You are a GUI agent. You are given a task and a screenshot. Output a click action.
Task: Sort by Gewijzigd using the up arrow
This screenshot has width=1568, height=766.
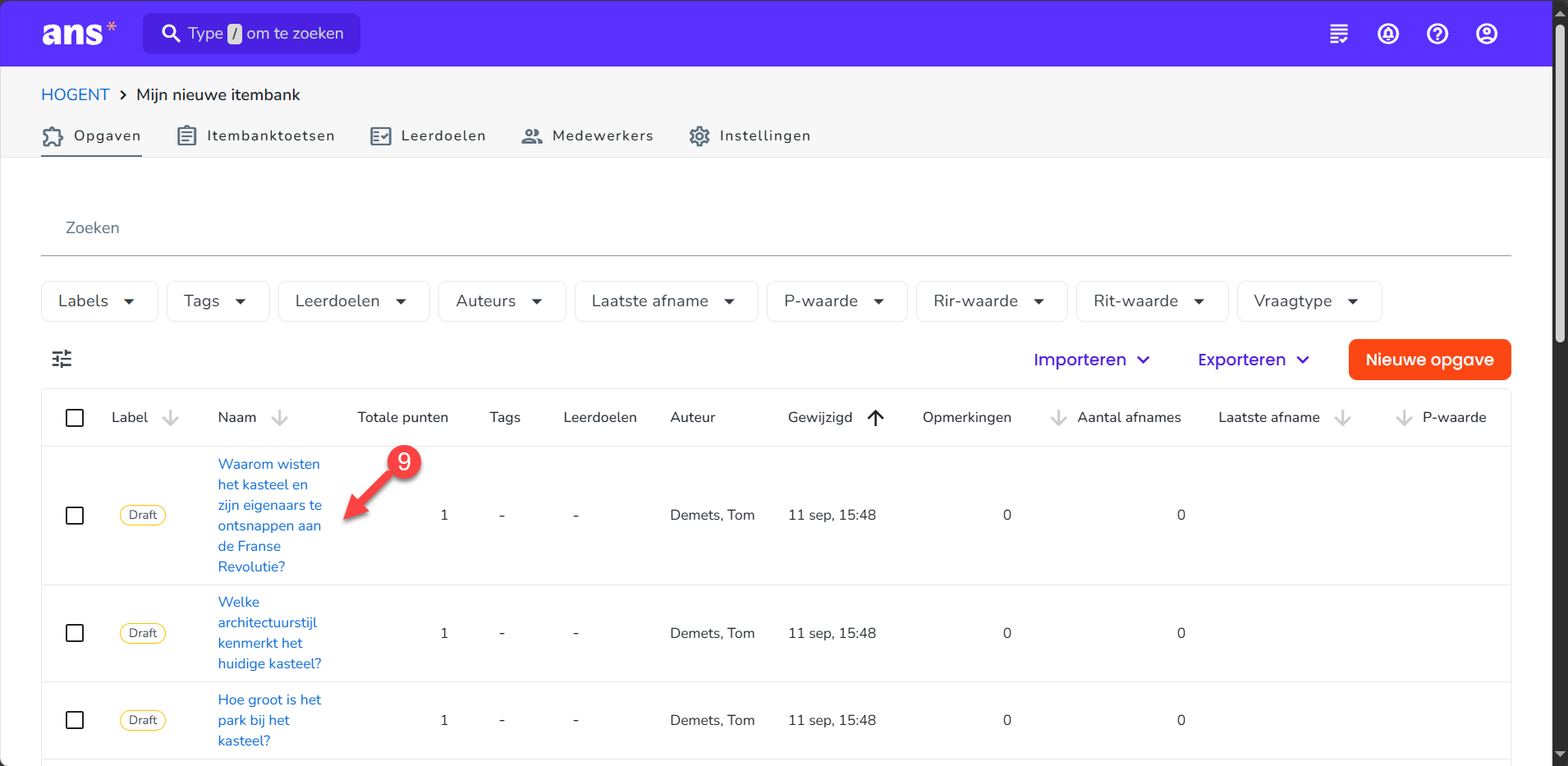coord(876,418)
